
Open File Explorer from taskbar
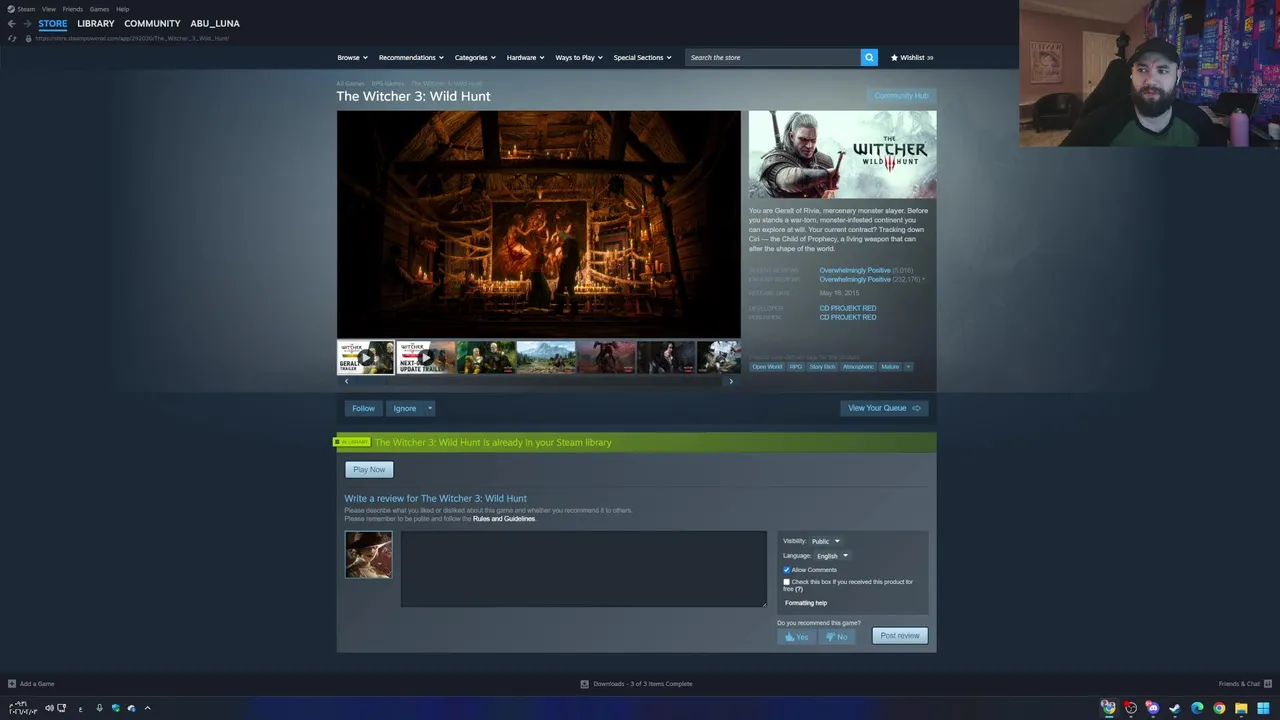click(1241, 708)
